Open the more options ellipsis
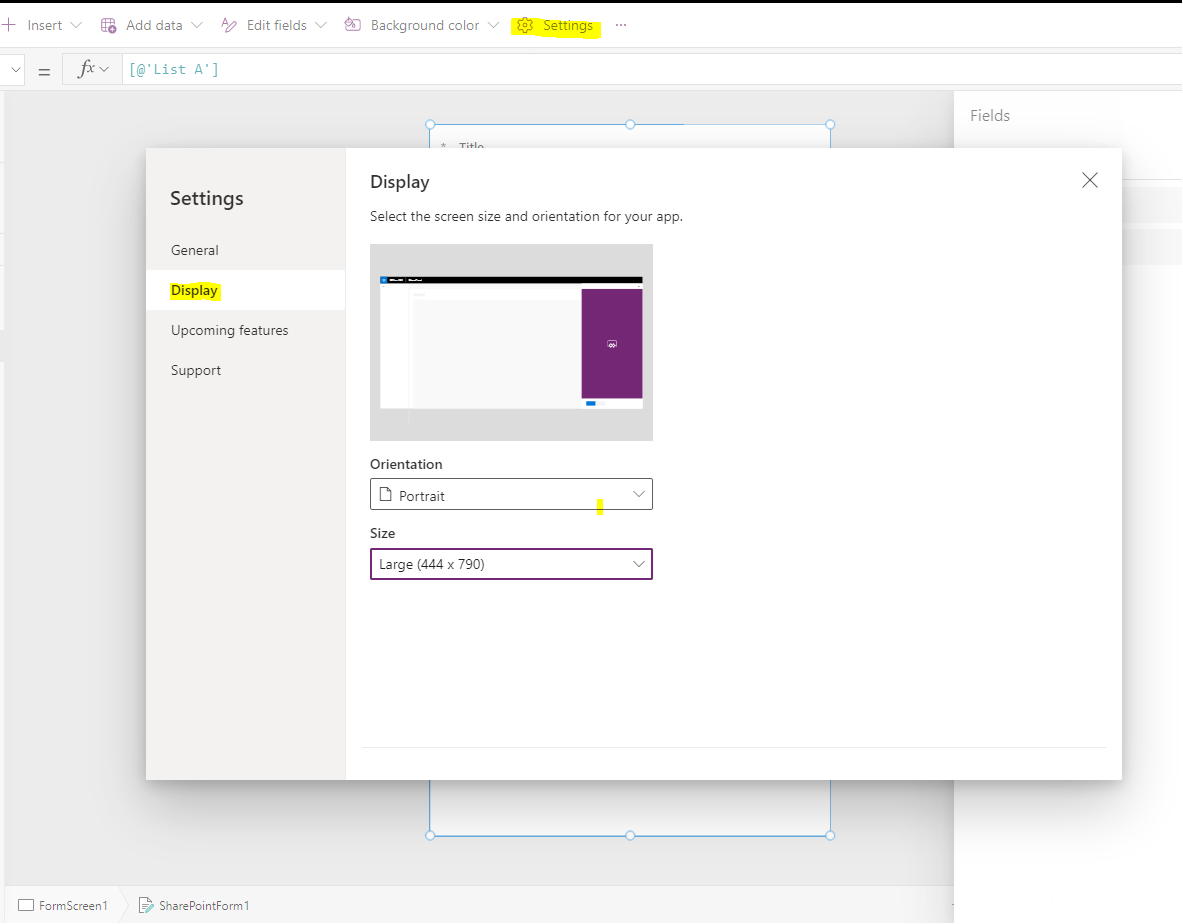The image size is (1183, 924). [x=621, y=26]
